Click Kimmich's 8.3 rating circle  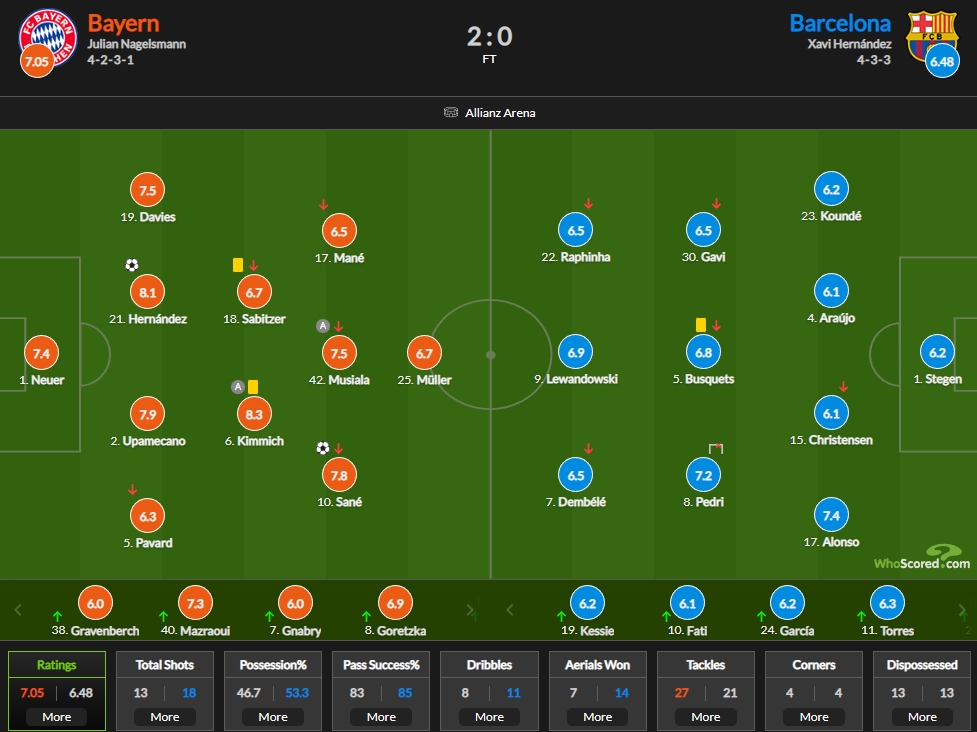[x=254, y=414]
